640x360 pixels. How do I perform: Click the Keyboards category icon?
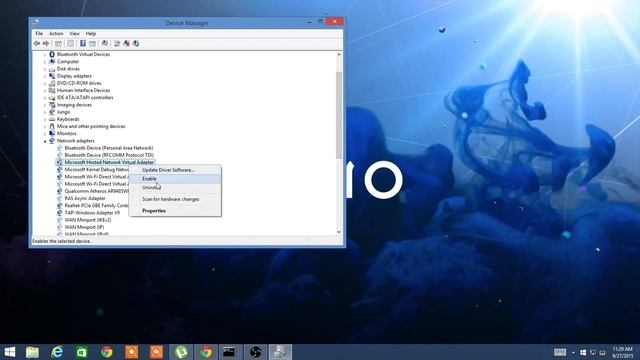(x=52, y=119)
